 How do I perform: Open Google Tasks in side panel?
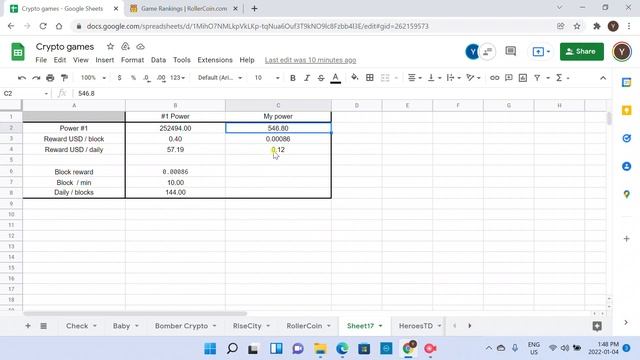627,138
